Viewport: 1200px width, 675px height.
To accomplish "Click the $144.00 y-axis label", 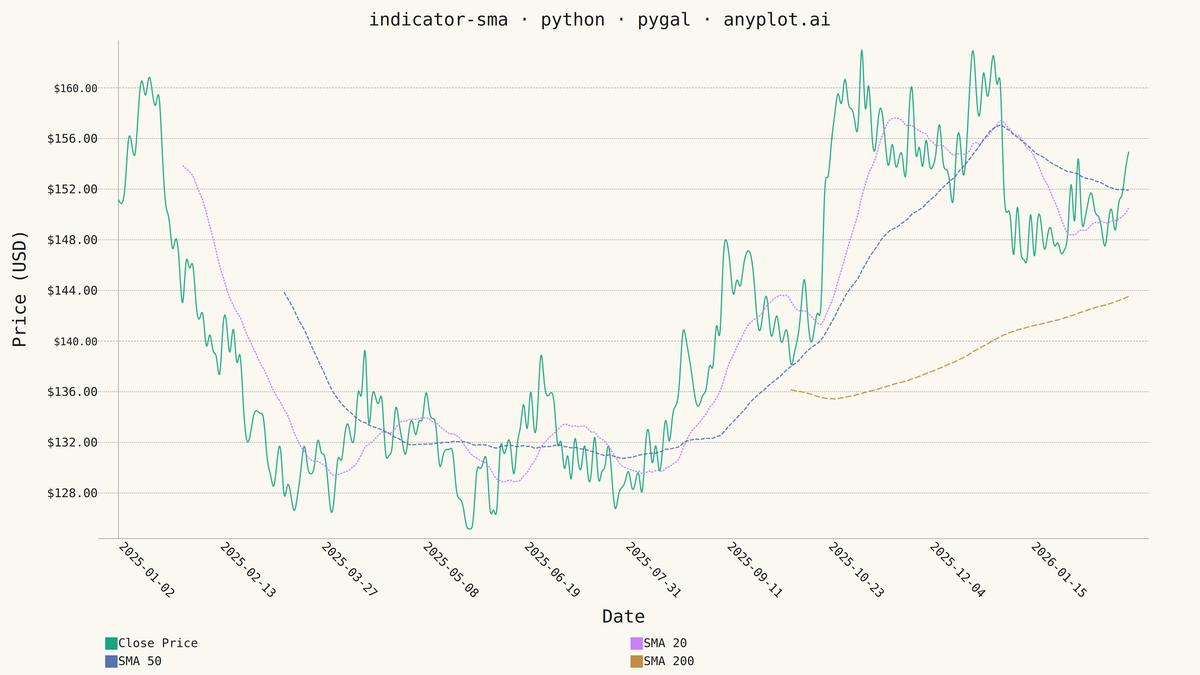I will point(72,290).
